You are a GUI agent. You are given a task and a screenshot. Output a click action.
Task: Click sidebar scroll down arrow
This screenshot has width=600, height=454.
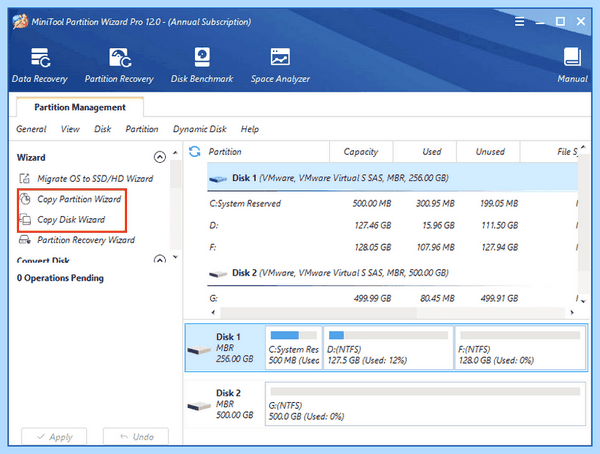(175, 257)
